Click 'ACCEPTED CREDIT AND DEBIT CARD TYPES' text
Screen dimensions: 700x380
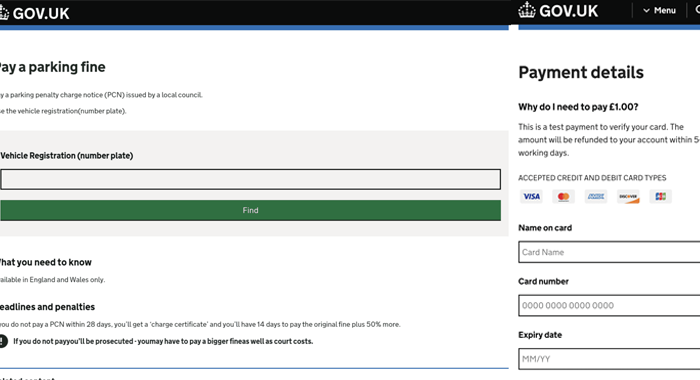point(592,178)
